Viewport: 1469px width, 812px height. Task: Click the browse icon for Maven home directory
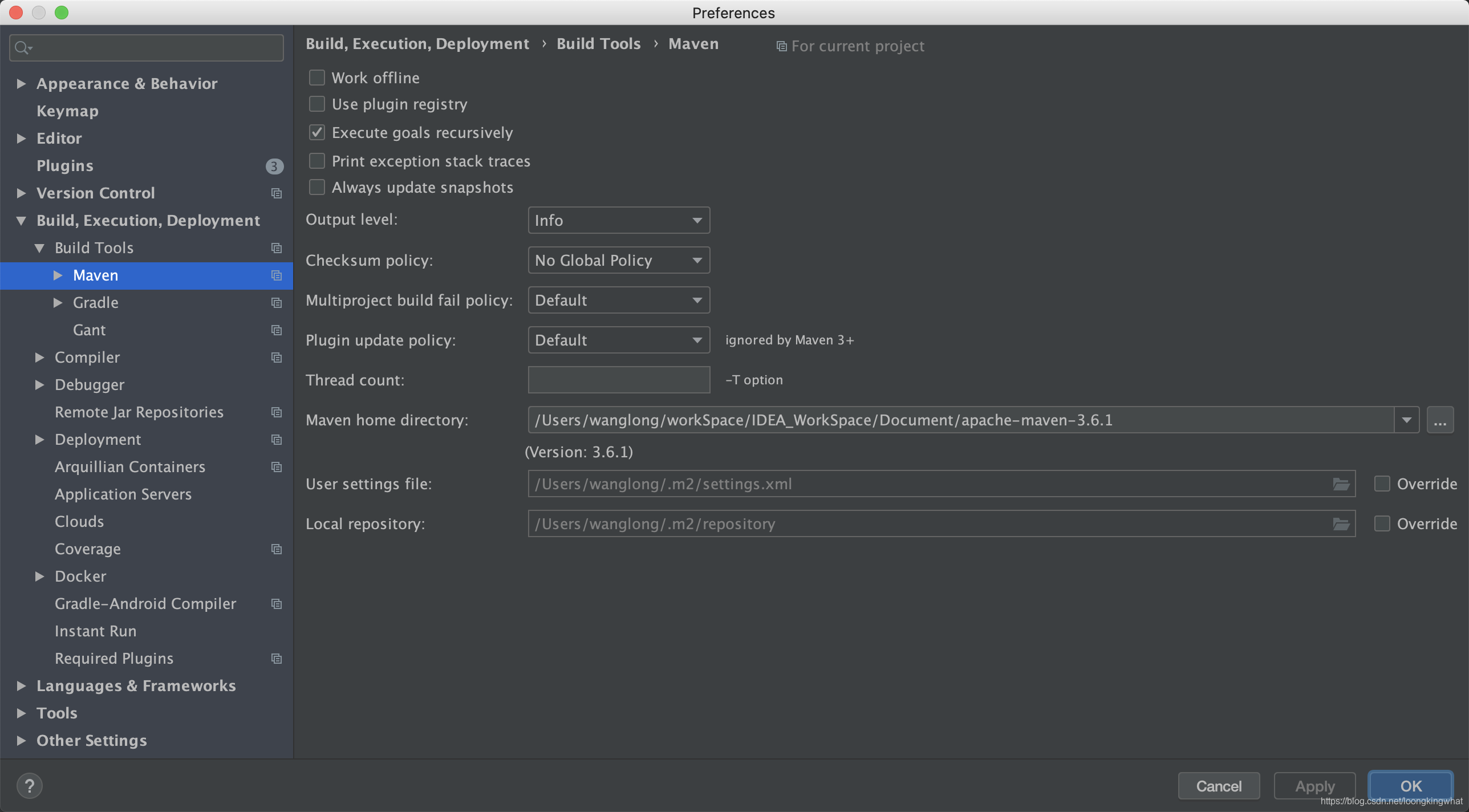click(1440, 420)
